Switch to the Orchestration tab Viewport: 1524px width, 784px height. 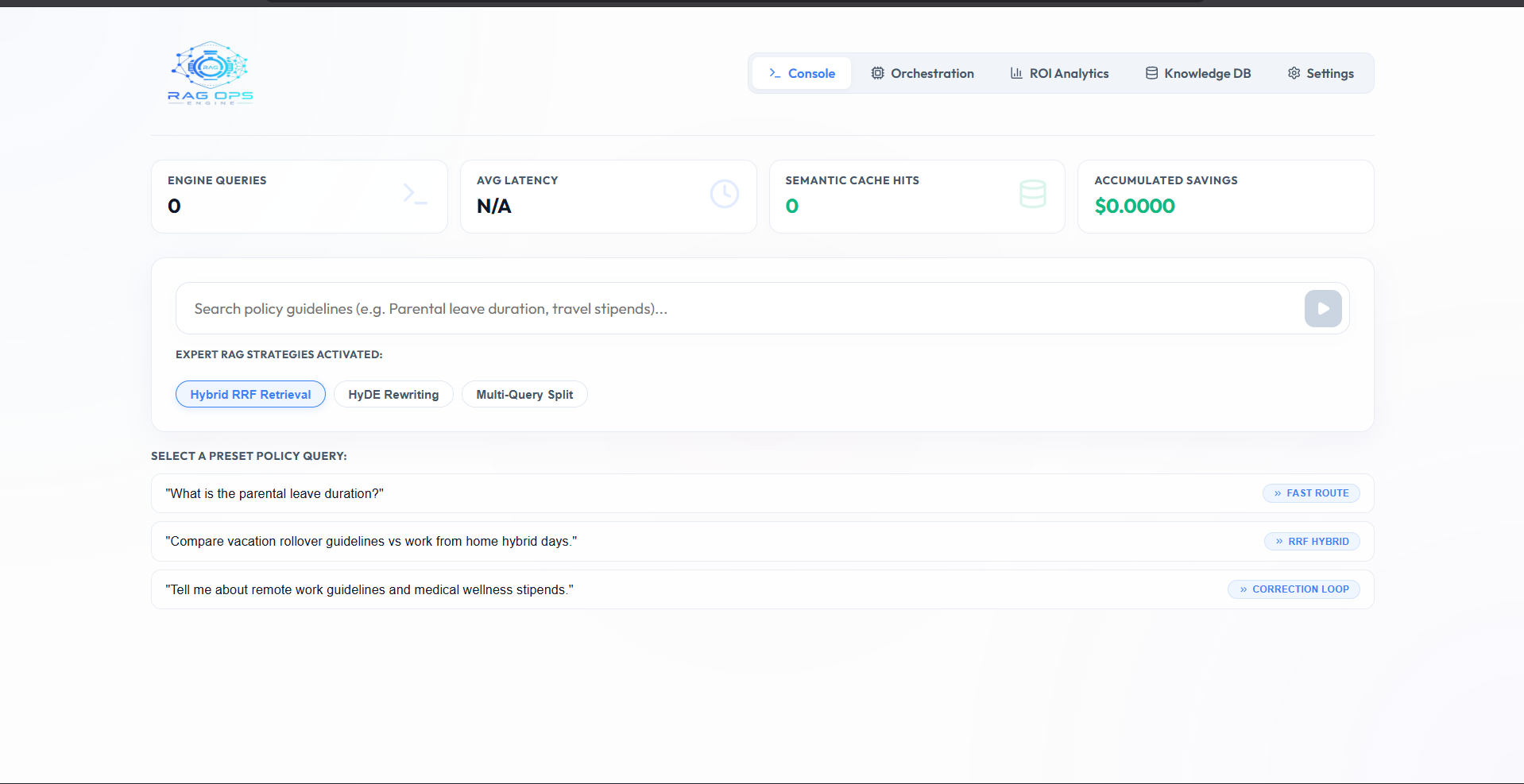[x=923, y=73]
